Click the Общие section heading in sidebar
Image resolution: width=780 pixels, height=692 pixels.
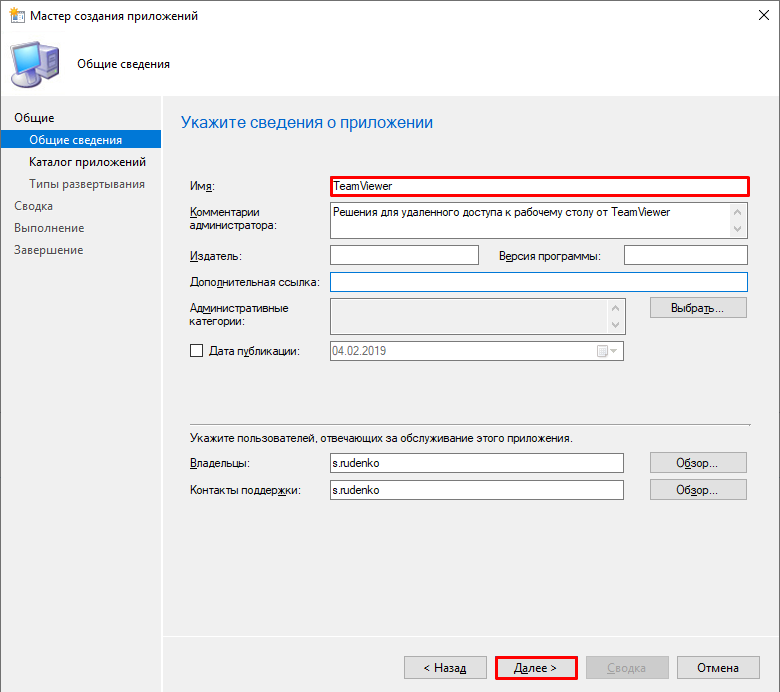(x=34, y=118)
